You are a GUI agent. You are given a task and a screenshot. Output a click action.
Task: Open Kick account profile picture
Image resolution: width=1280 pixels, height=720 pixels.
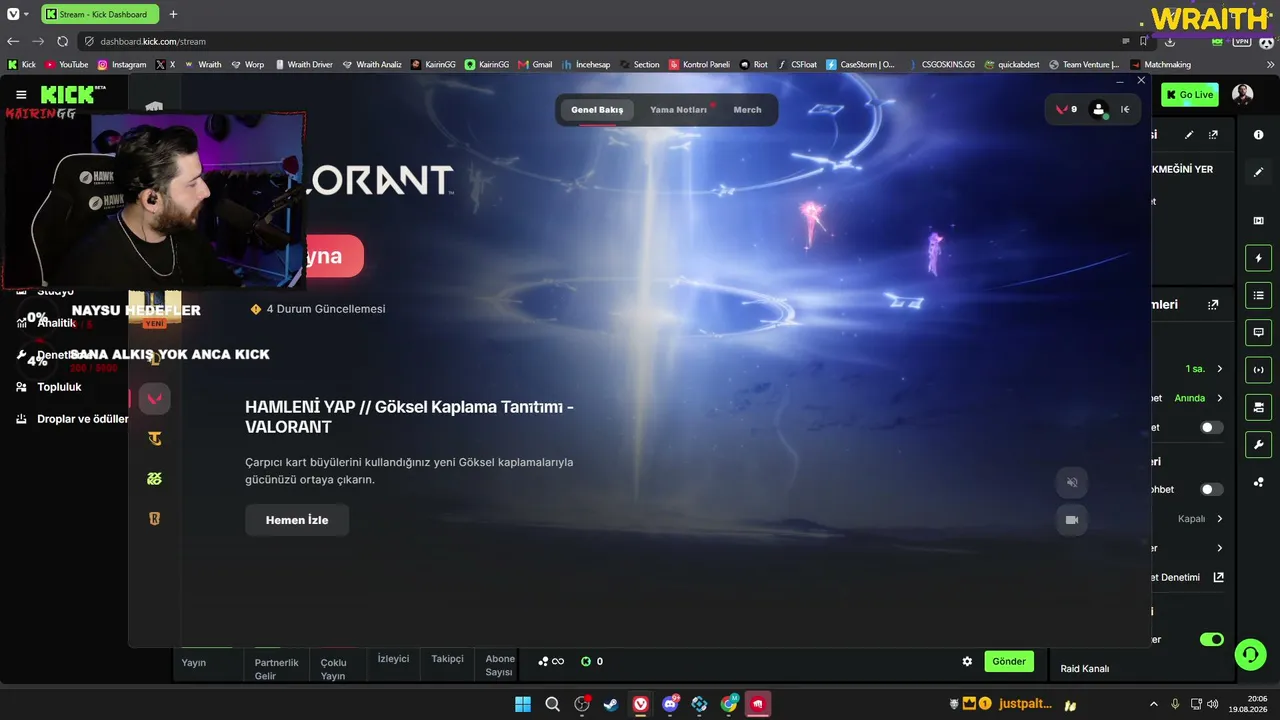(1242, 95)
